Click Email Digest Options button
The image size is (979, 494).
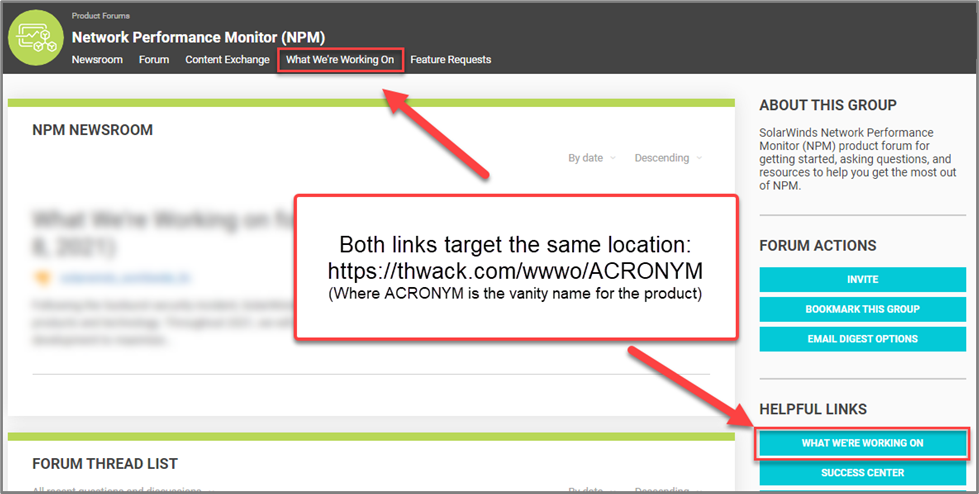[x=862, y=339]
